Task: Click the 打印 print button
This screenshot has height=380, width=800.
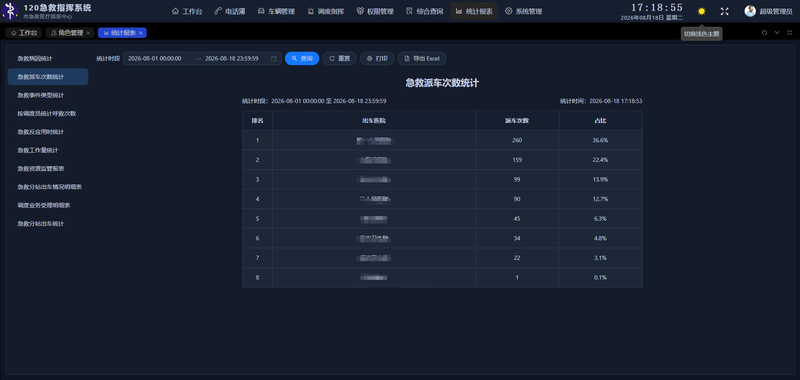Action: [x=377, y=59]
